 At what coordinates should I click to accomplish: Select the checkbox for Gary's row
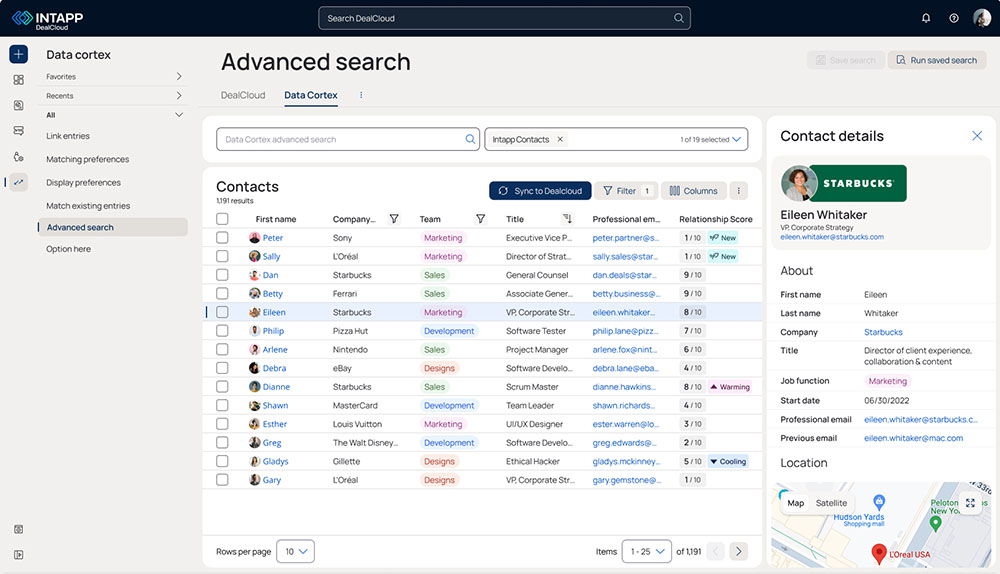[222, 480]
